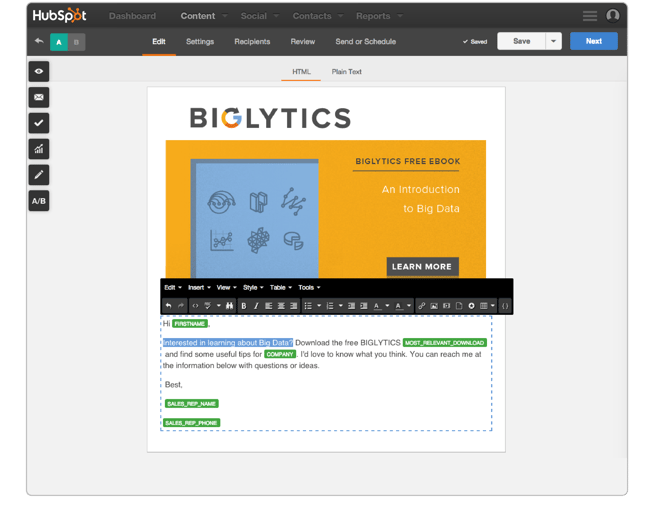Click the circular call-to-action icon

point(471,306)
